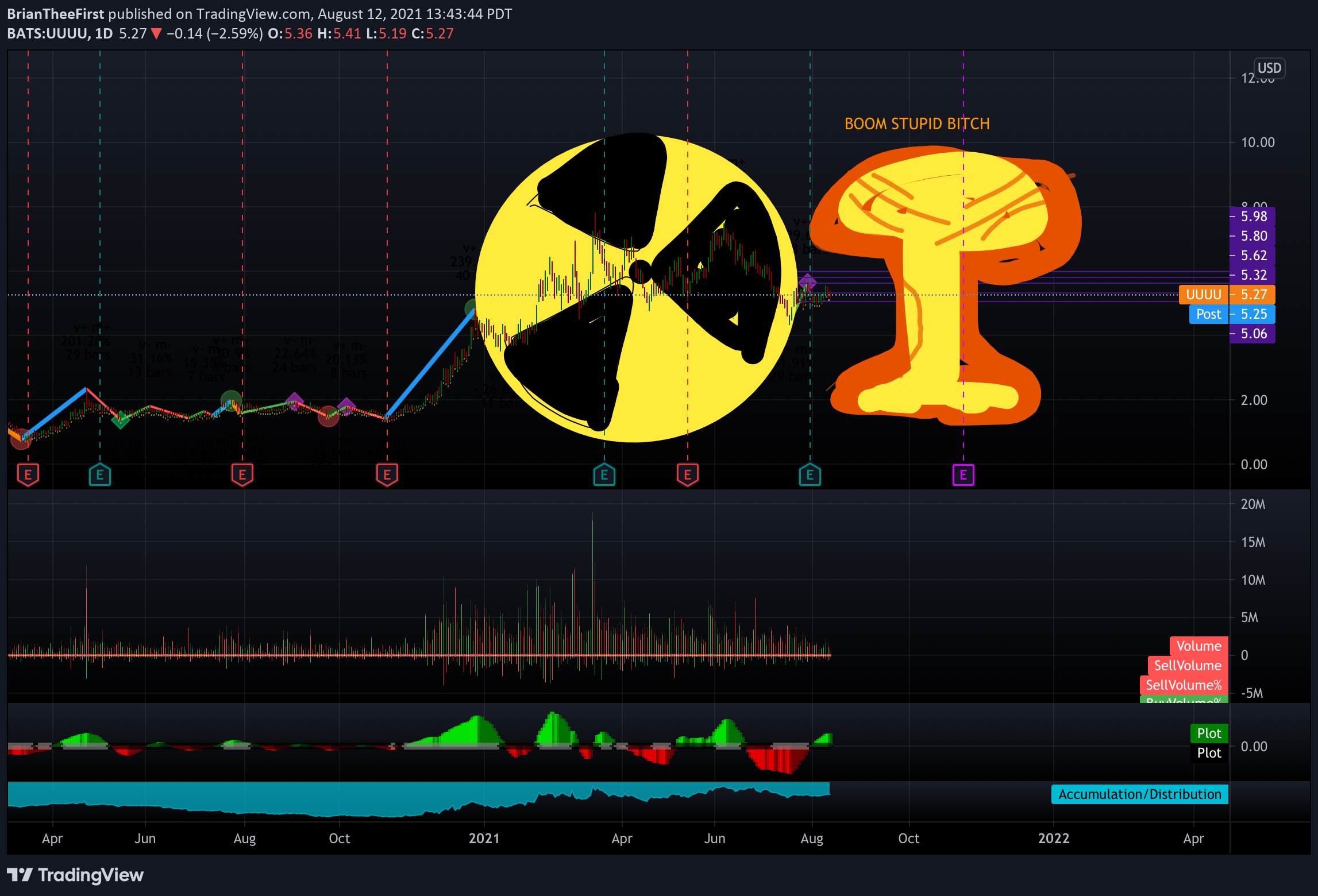Click the 5.06 purple price label
The height and width of the screenshot is (896, 1318).
[1253, 334]
